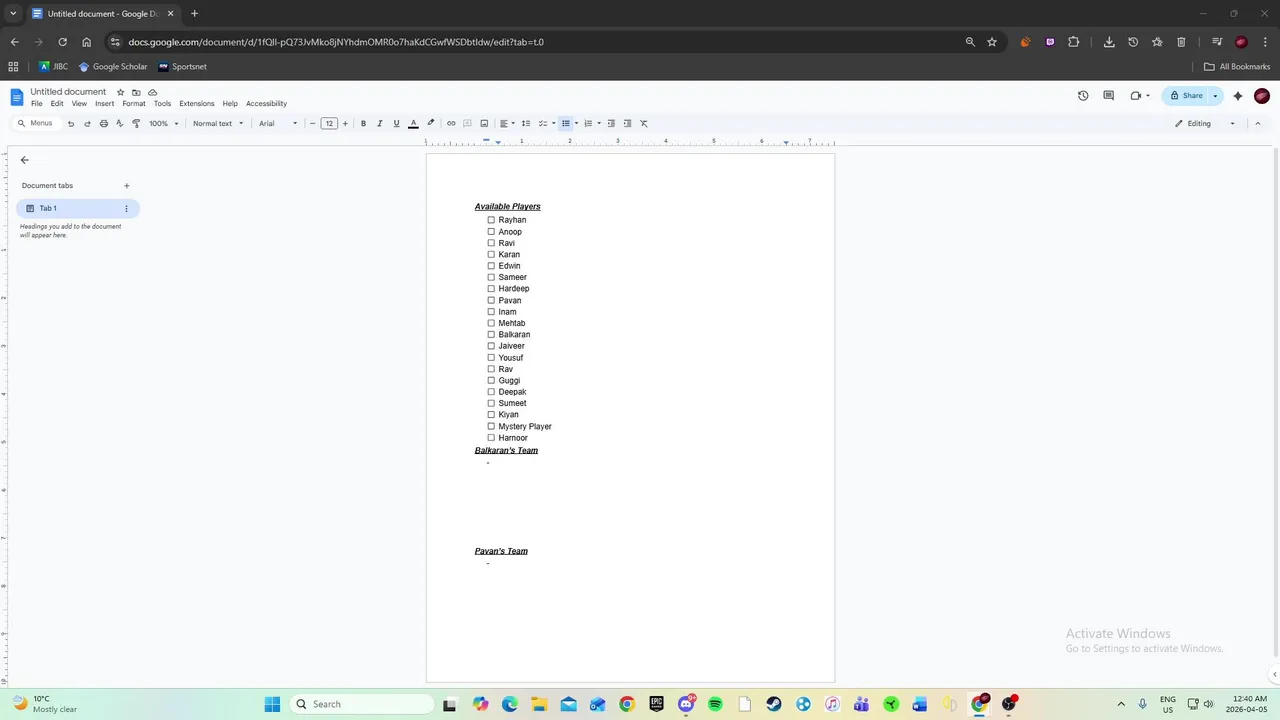Close the document tabs sidebar with back arrow
Image resolution: width=1280 pixels, height=720 pixels.
tap(25, 160)
